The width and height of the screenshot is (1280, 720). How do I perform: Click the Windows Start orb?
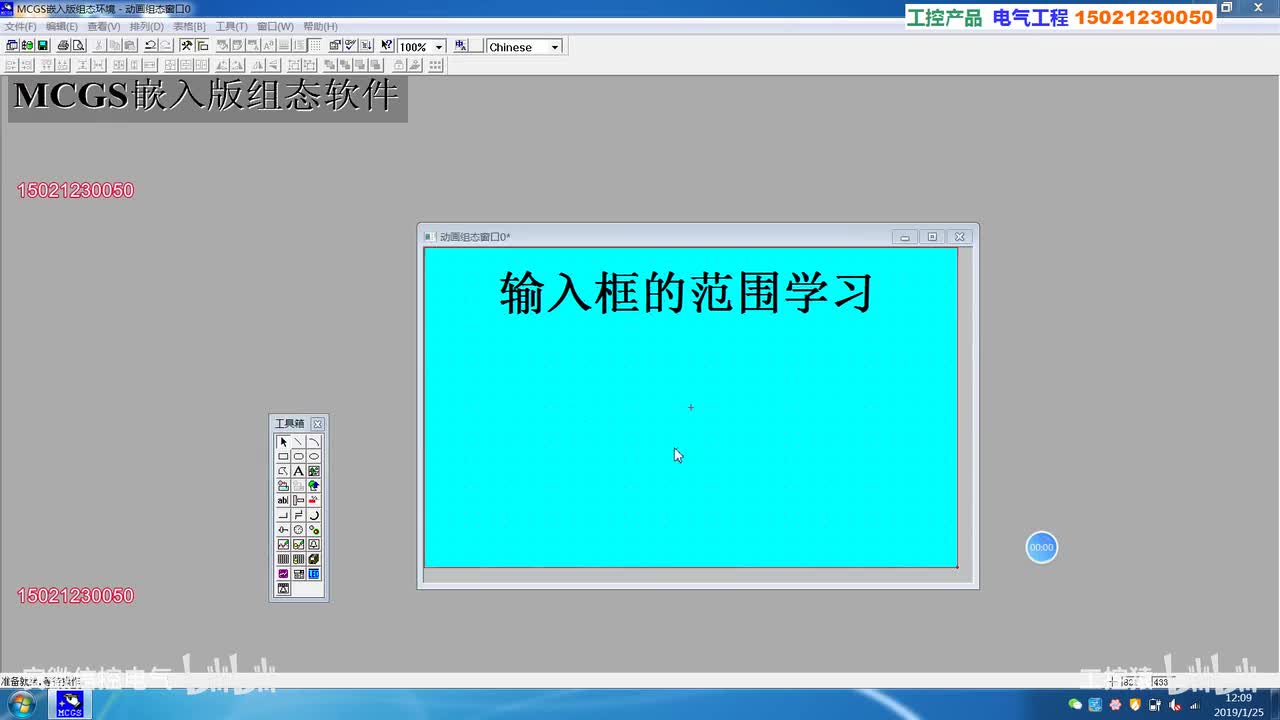pyautogui.click(x=20, y=705)
